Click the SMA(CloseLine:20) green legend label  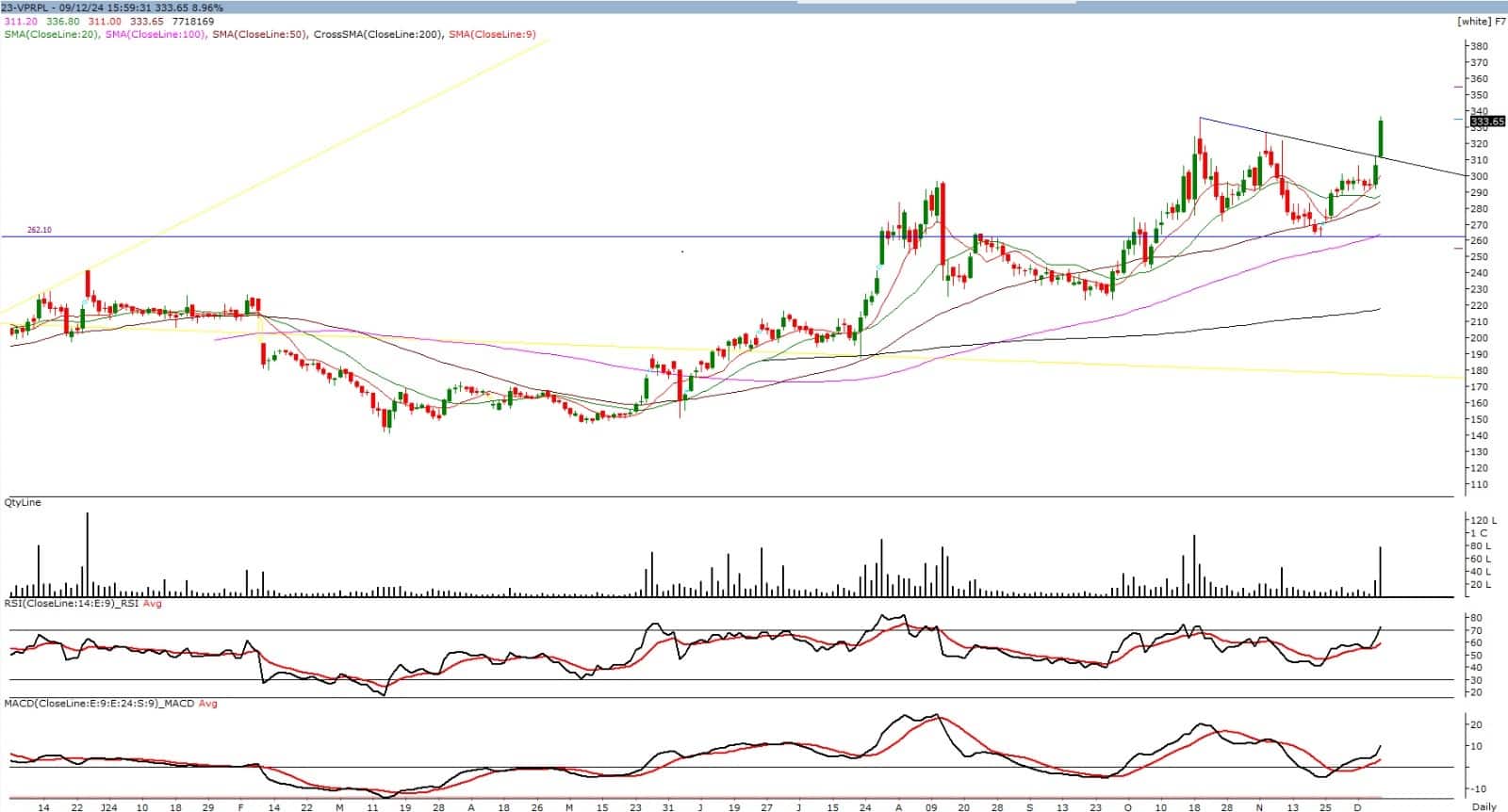pos(49,35)
